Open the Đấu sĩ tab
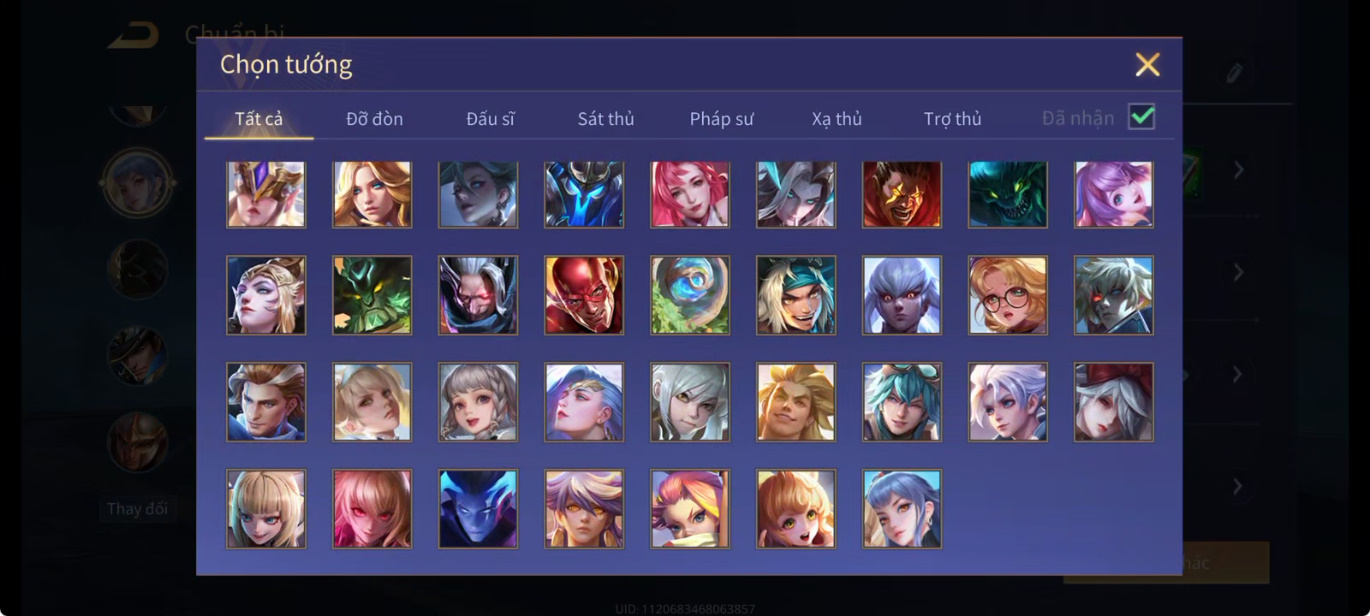This screenshot has height=616, width=1370. (490, 119)
